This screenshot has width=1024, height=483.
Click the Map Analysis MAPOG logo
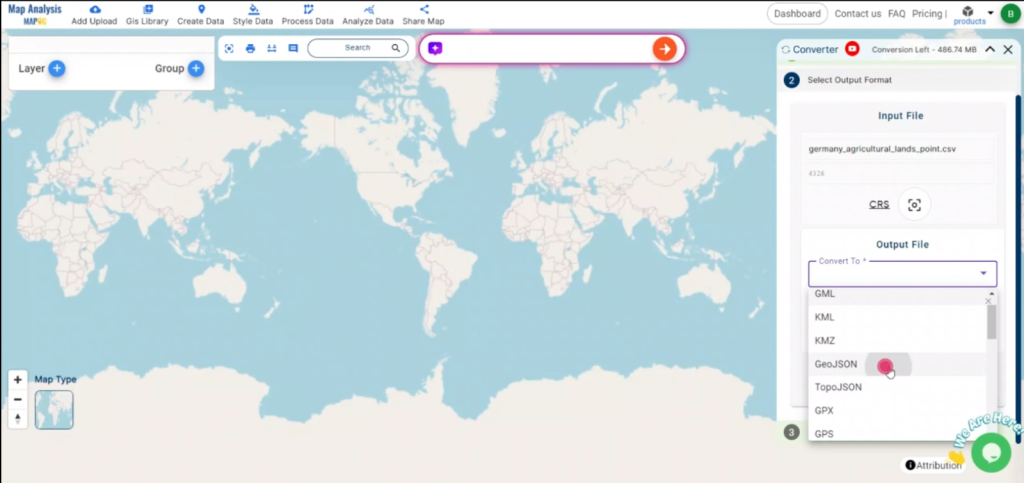point(35,14)
